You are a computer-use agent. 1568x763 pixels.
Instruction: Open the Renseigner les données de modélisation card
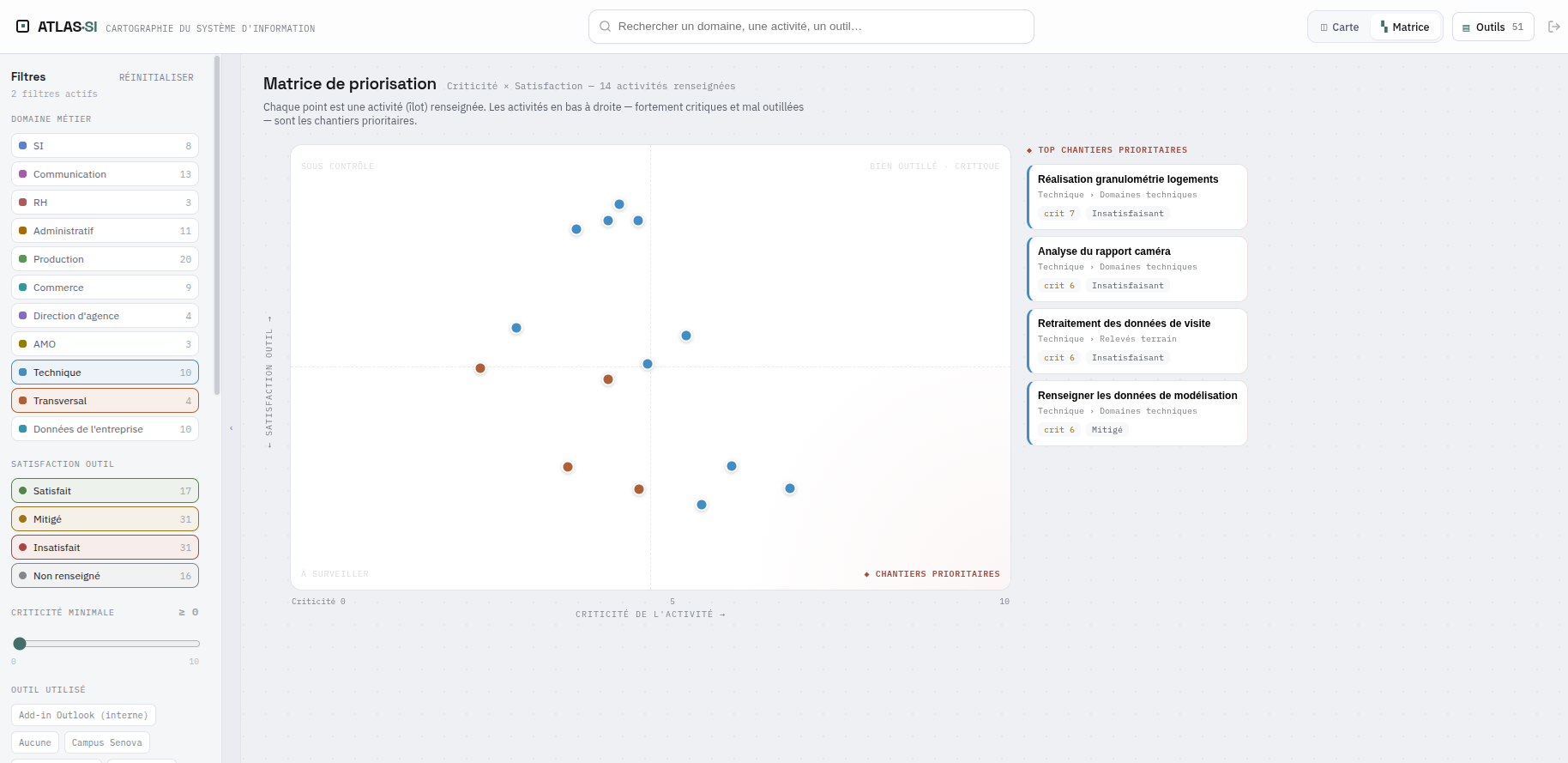pyautogui.click(x=1137, y=413)
